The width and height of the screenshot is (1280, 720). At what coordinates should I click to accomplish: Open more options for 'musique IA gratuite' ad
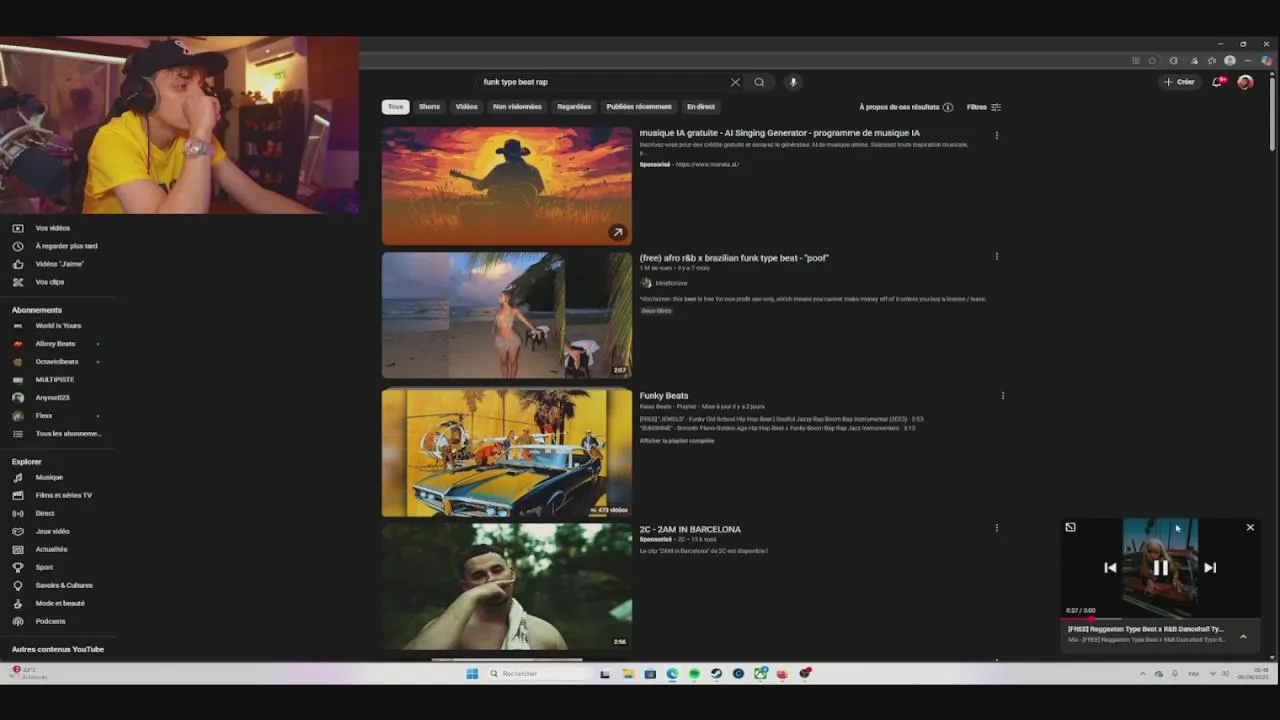pos(996,135)
